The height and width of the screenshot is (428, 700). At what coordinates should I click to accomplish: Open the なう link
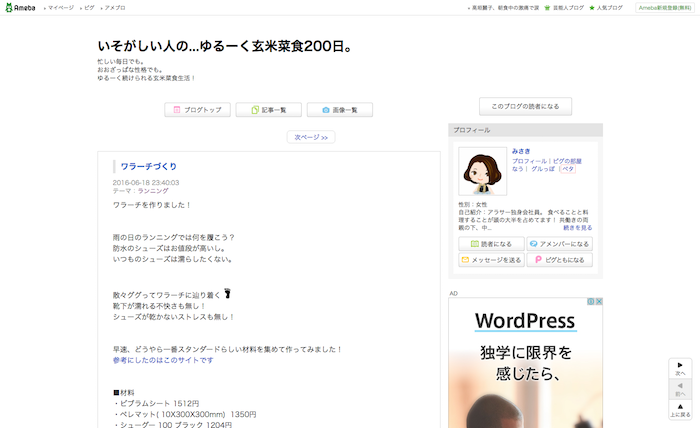coord(517,169)
